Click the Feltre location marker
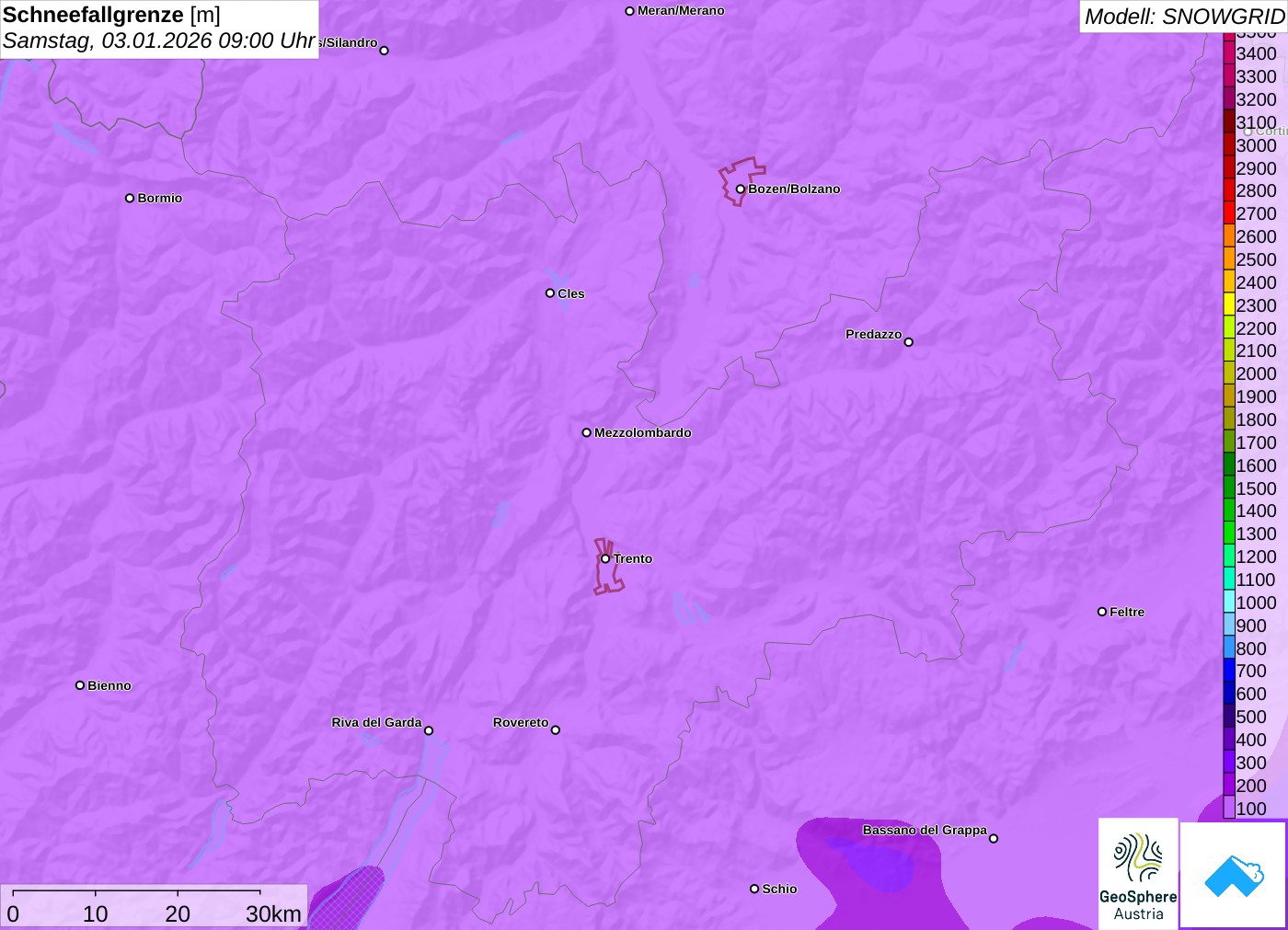Screen dimensions: 1288x930 1102,612
